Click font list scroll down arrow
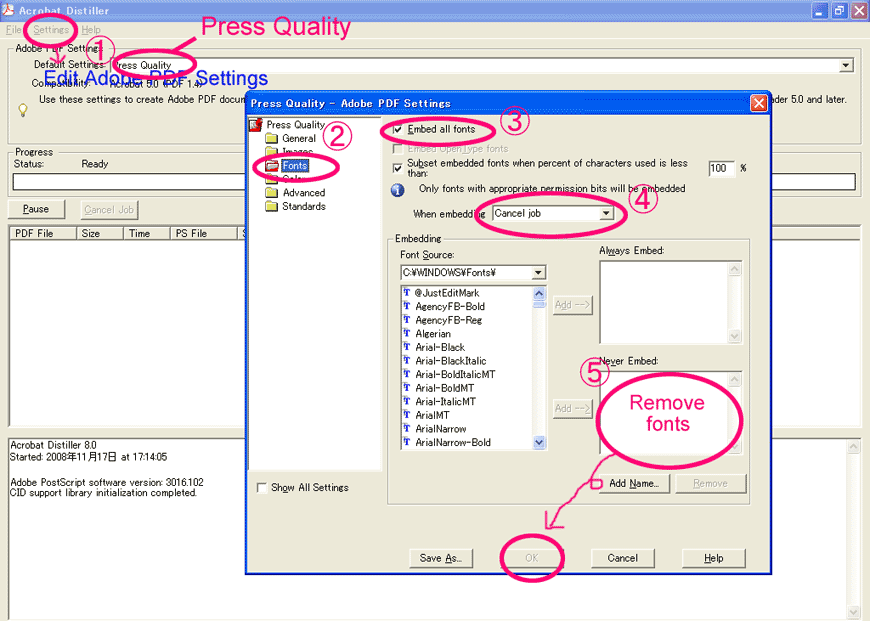Screen dimensions: 870x621 click(539, 442)
